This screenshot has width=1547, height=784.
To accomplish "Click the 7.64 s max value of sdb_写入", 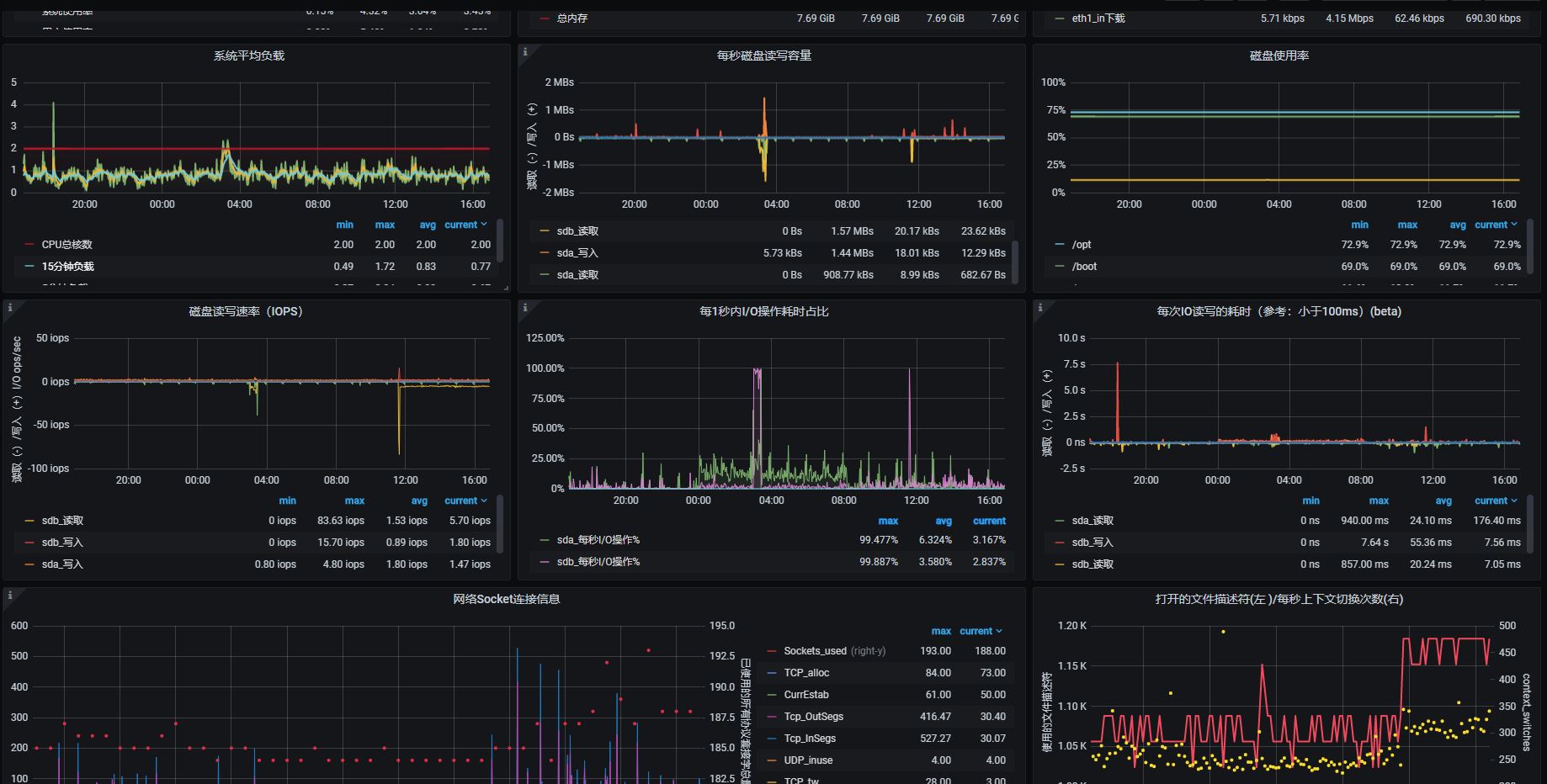I will (x=1375, y=543).
